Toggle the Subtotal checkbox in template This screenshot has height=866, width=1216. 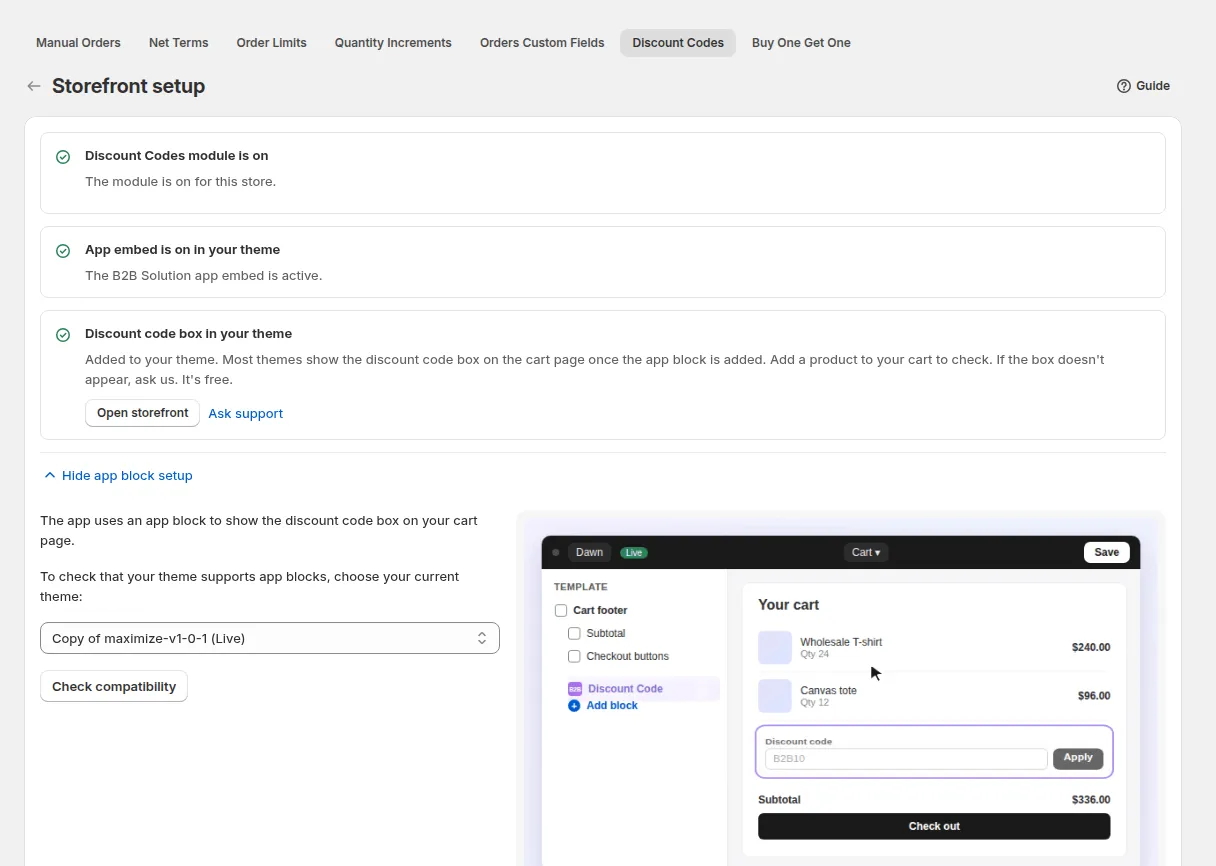(574, 633)
